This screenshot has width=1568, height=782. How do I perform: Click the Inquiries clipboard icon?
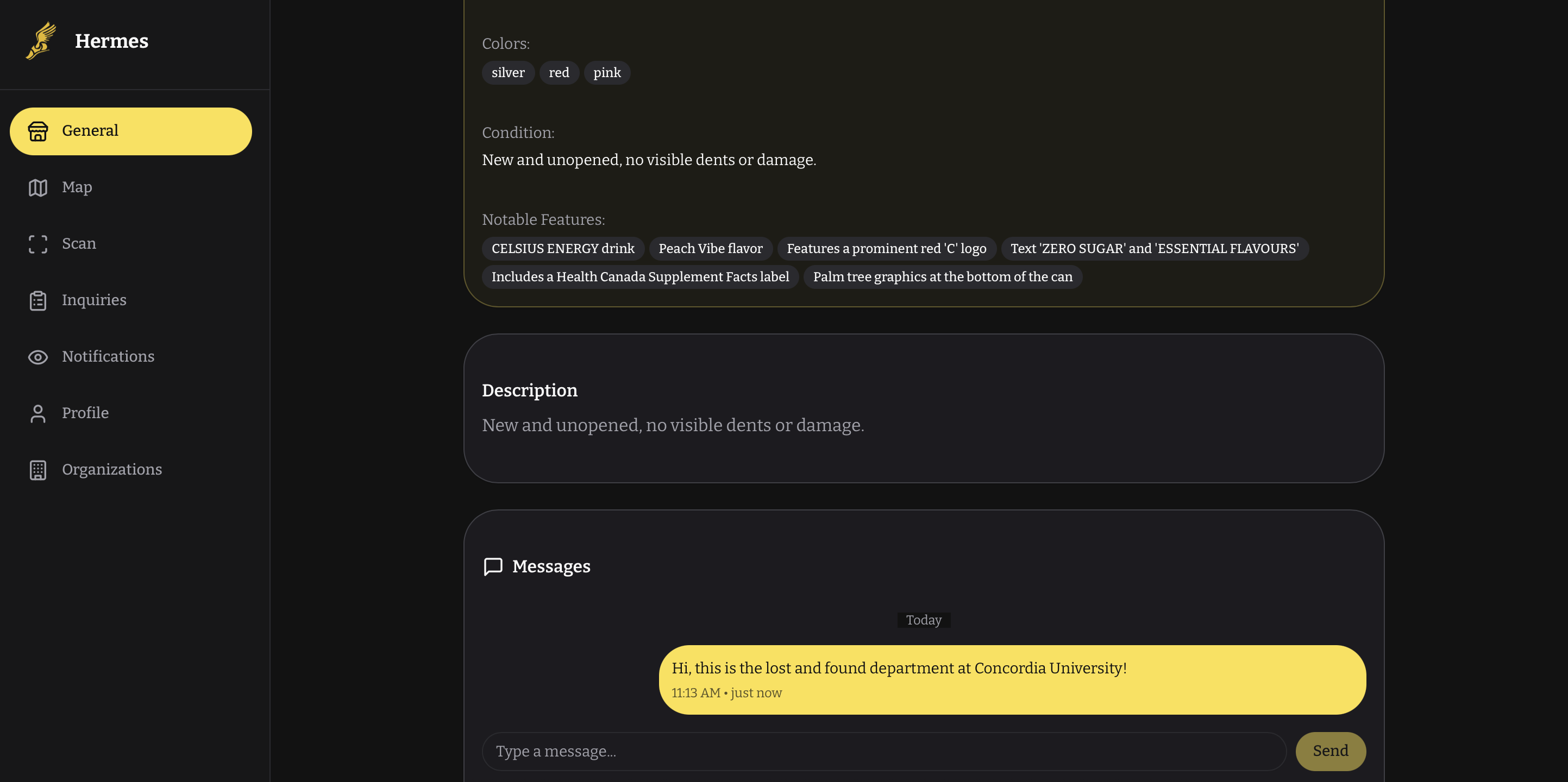pos(37,301)
